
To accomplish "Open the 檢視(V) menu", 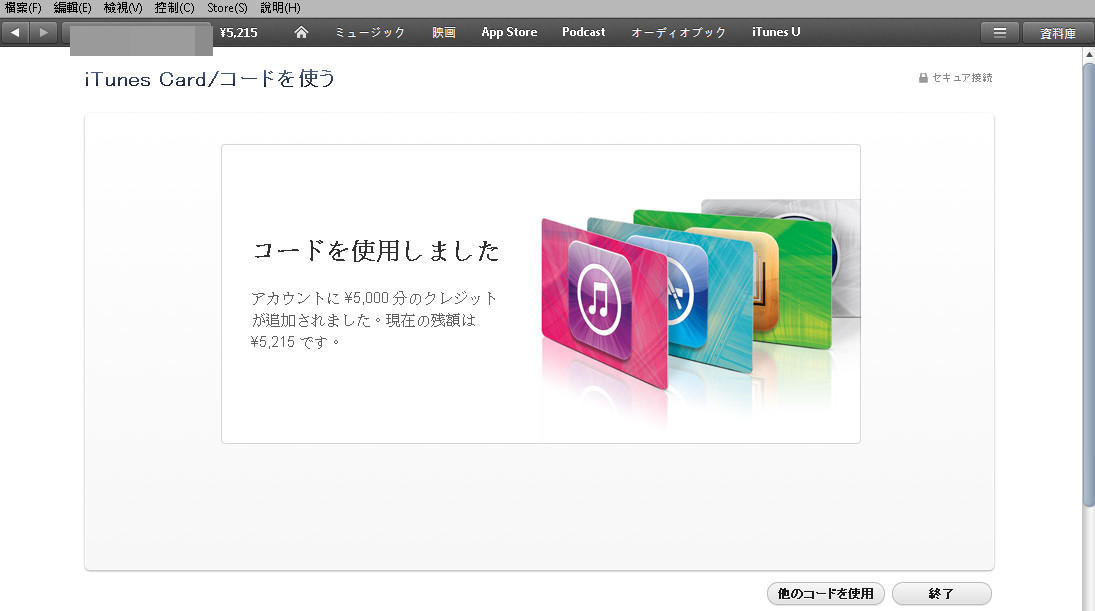I will click(123, 8).
